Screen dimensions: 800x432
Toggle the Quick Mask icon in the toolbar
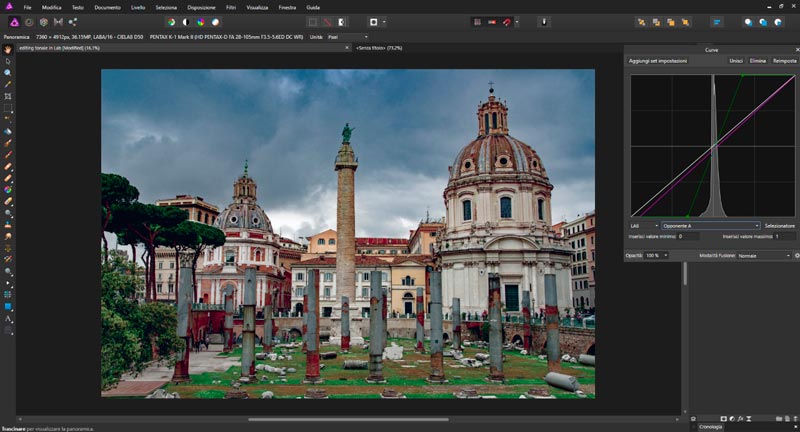(x=373, y=22)
